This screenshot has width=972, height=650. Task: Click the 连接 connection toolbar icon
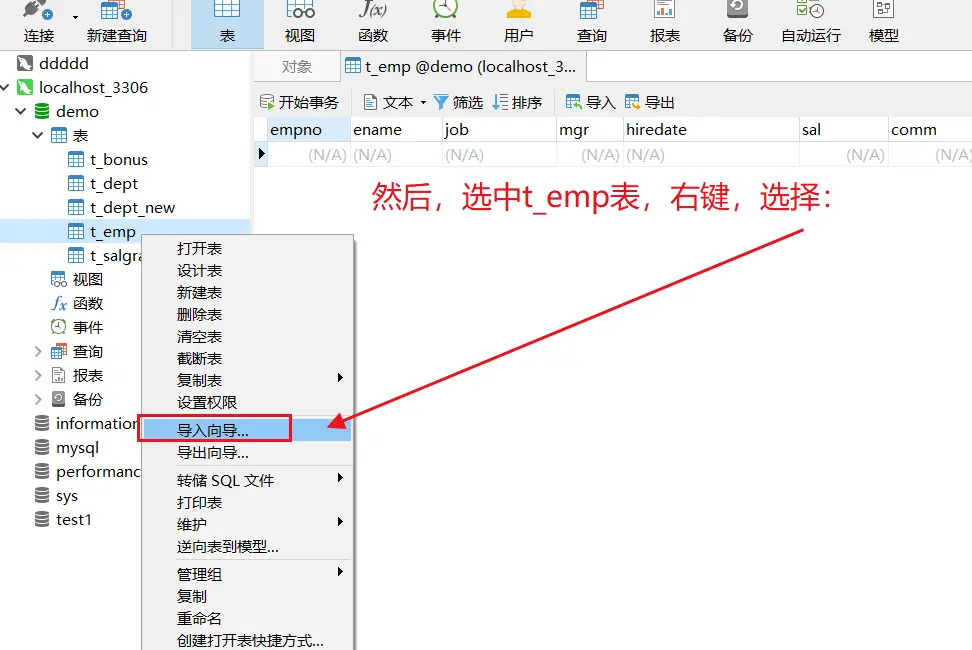38,22
